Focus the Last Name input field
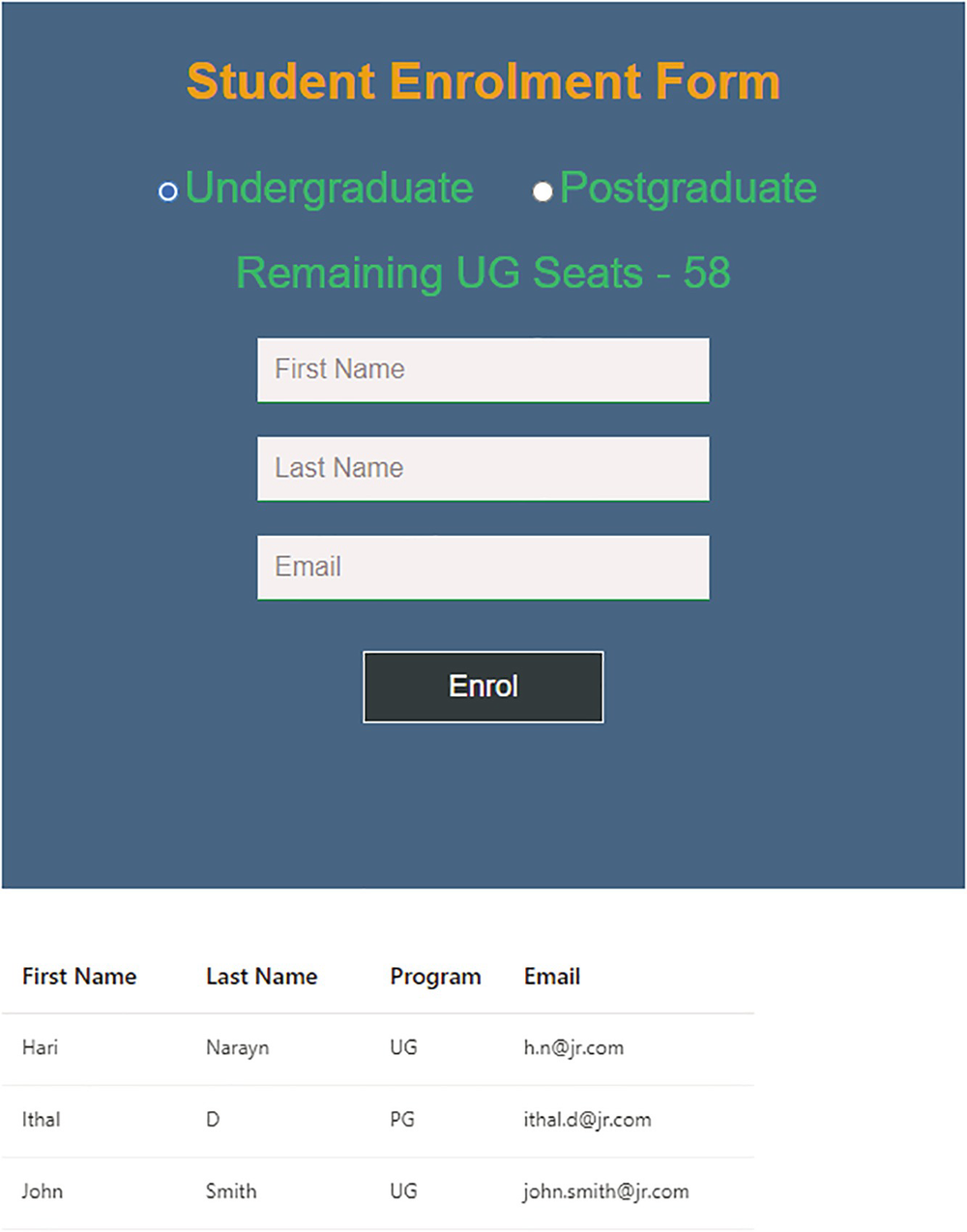 click(483, 468)
